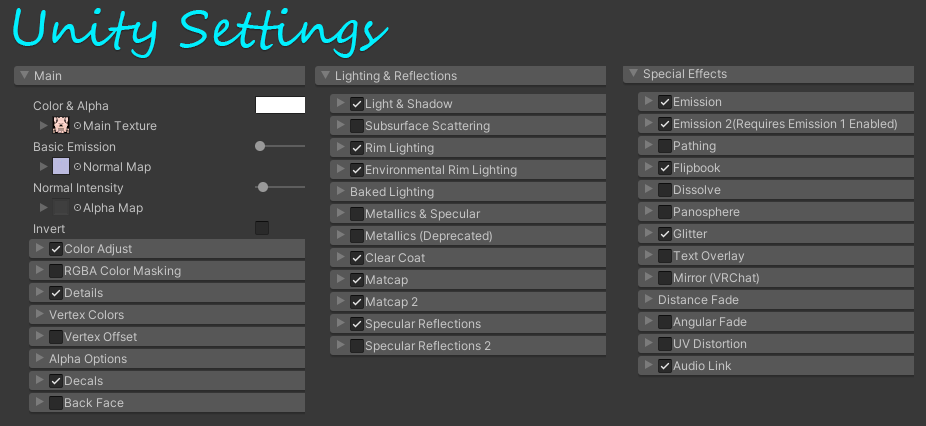The width and height of the screenshot is (926, 426).
Task: Enable the Subsurface Scattering checkbox
Action: click(x=357, y=126)
